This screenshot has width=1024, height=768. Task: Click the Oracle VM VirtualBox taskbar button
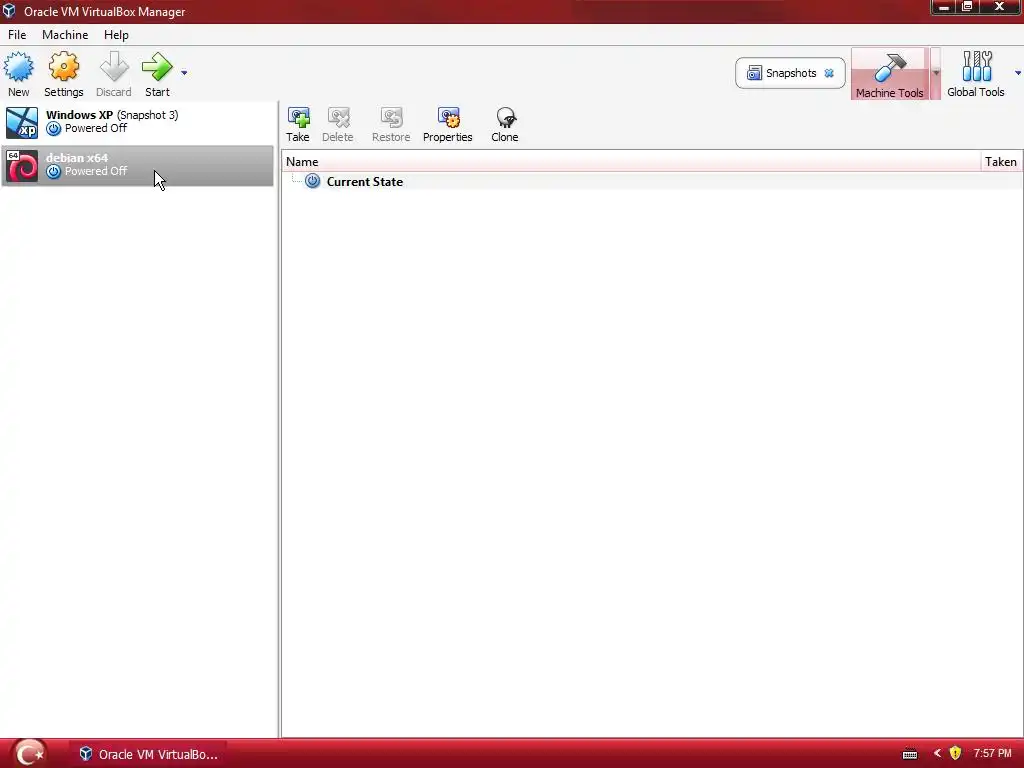pyautogui.click(x=148, y=754)
